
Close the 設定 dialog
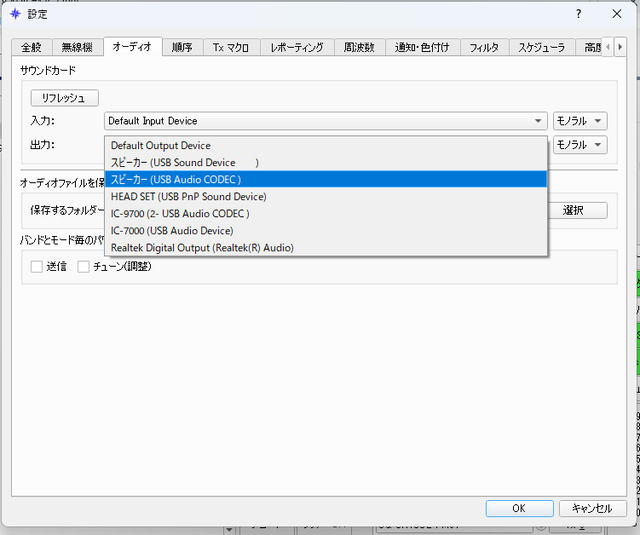pyautogui.click(x=617, y=14)
